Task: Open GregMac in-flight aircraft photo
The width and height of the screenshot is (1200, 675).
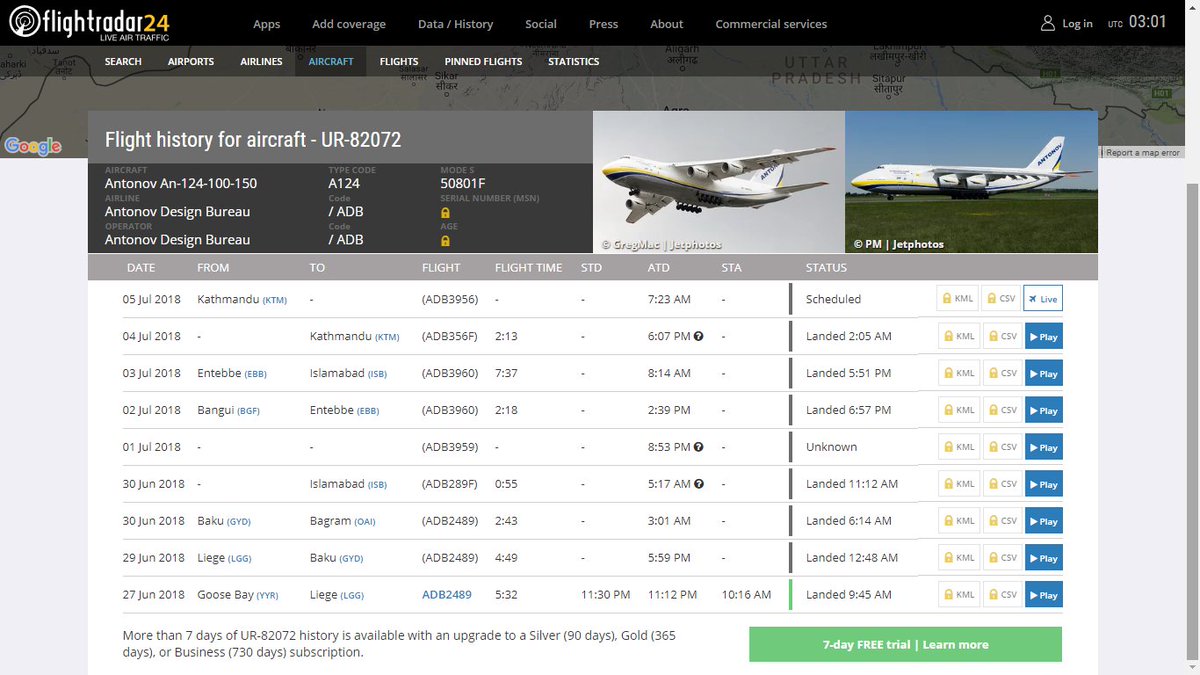Action: tap(719, 181)
